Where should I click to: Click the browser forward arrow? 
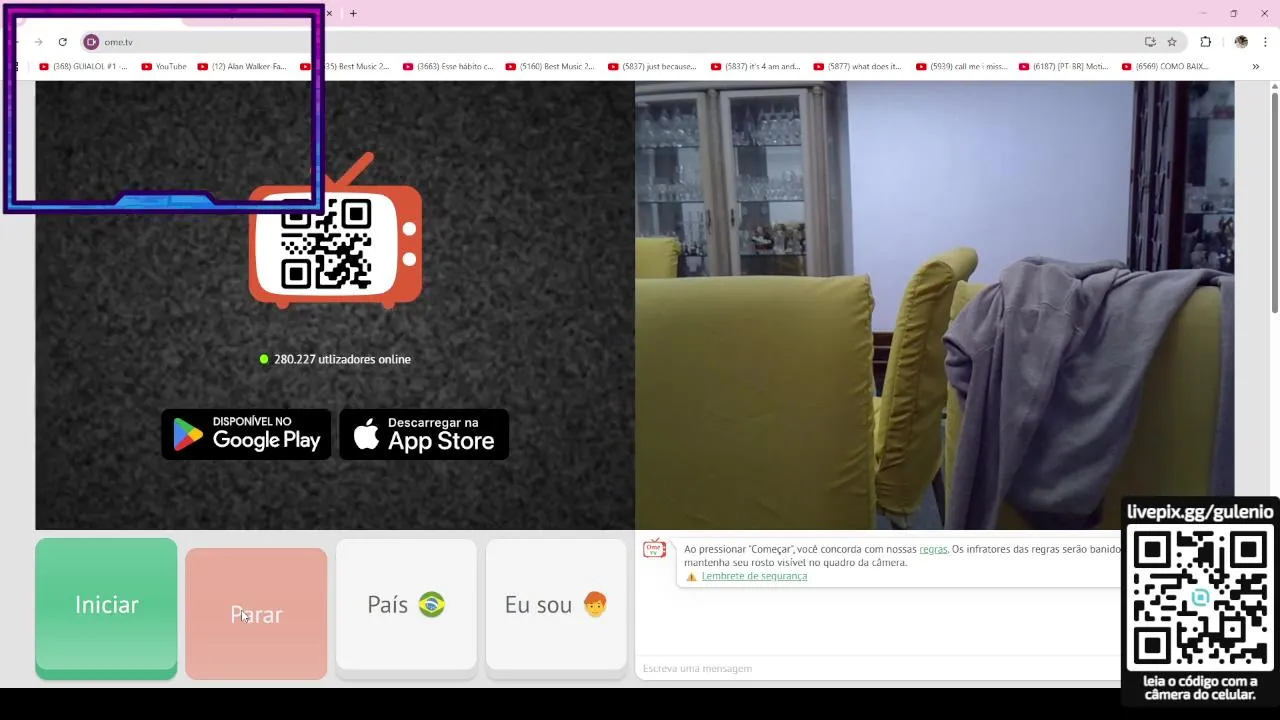pyautogui.click(x=38, y=42)
